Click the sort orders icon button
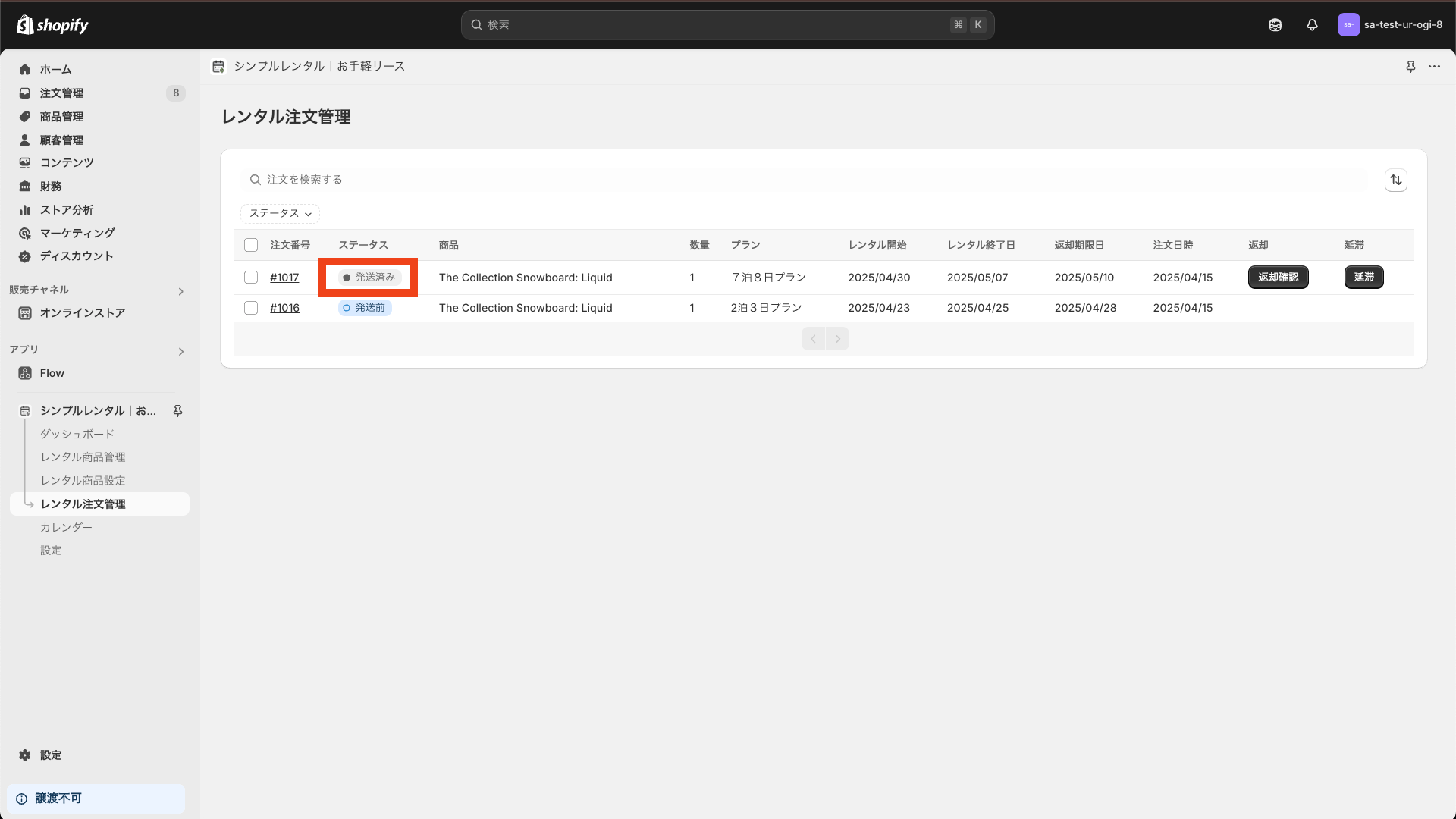Screen dimensions: 1456x819 1395,180
